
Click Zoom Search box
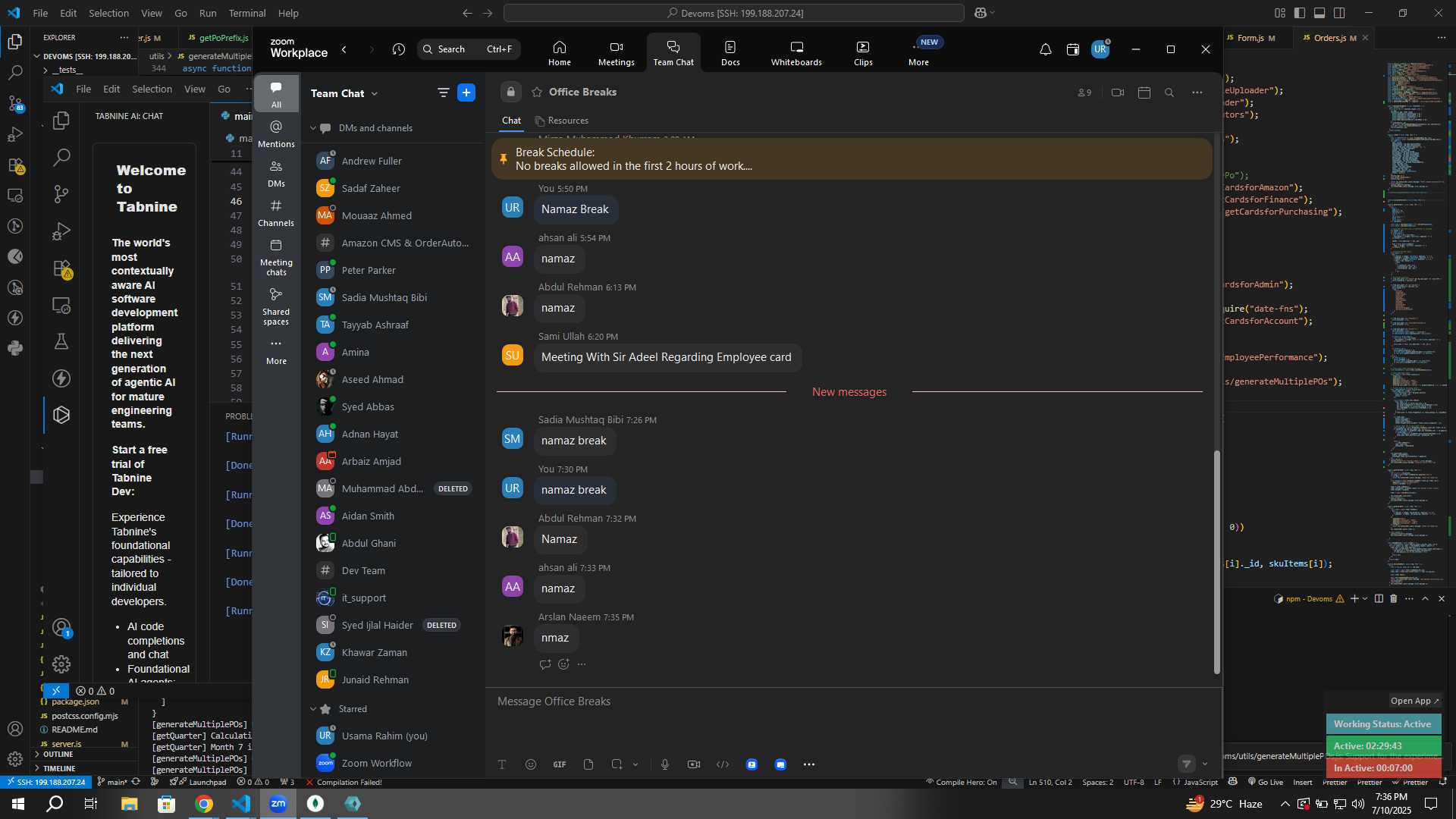tap(469, 49)
